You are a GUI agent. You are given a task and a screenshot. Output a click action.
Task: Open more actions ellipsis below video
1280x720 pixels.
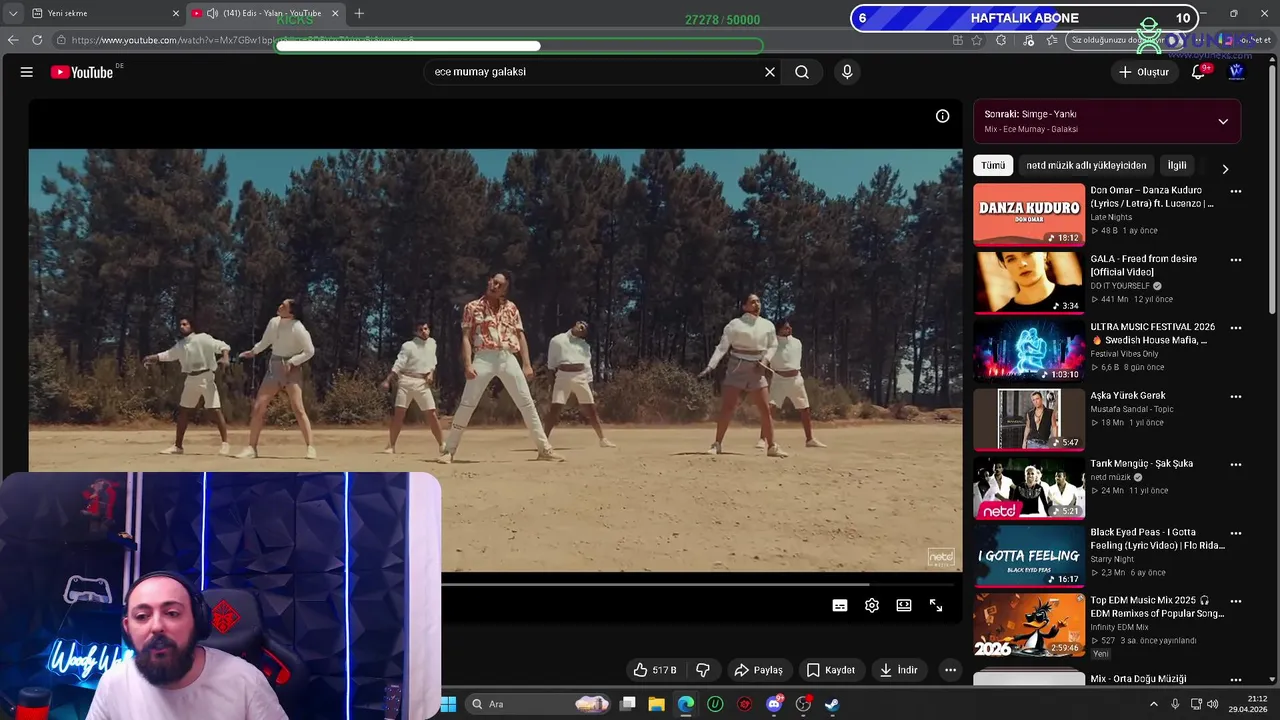[951, 670]
